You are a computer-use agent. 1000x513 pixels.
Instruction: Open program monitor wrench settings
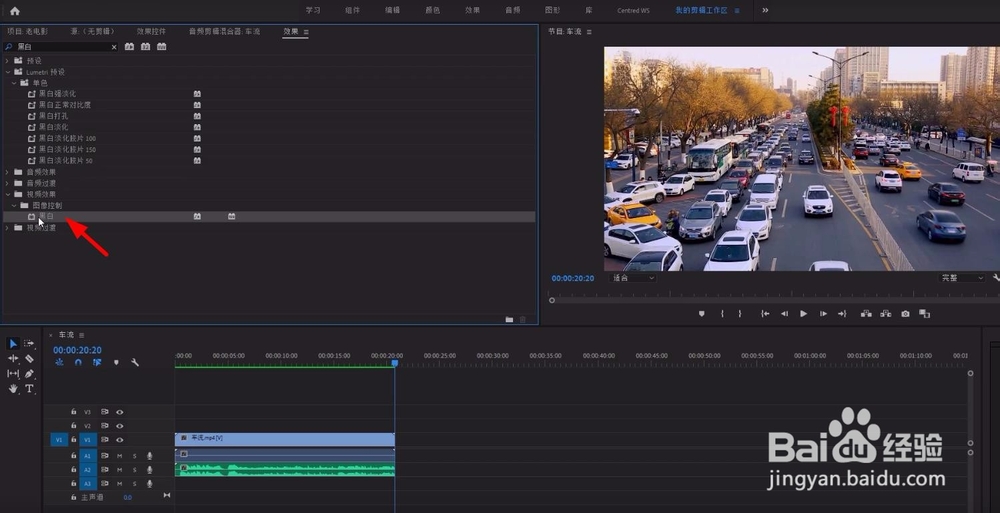tap(996, 278)
